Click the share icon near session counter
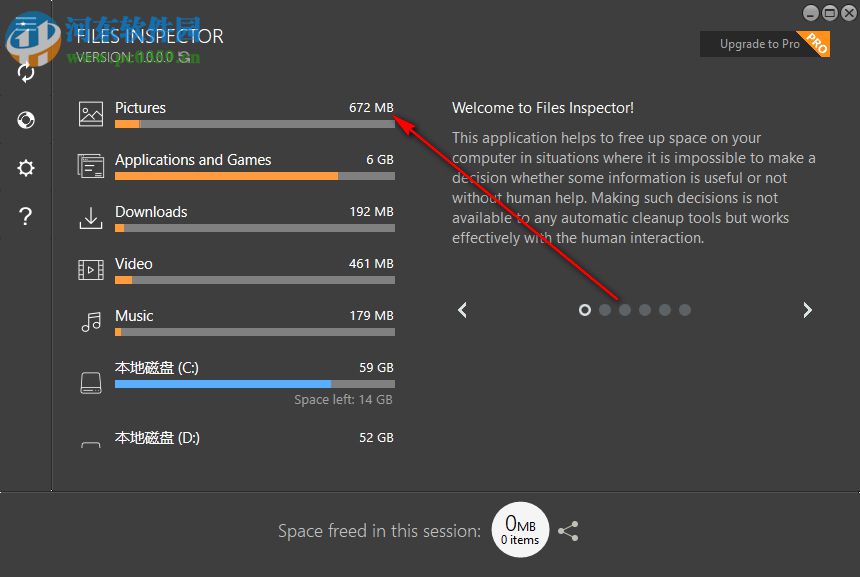Image resolution: width=860 pixels, height=577 pixels. tap(568, 531)
